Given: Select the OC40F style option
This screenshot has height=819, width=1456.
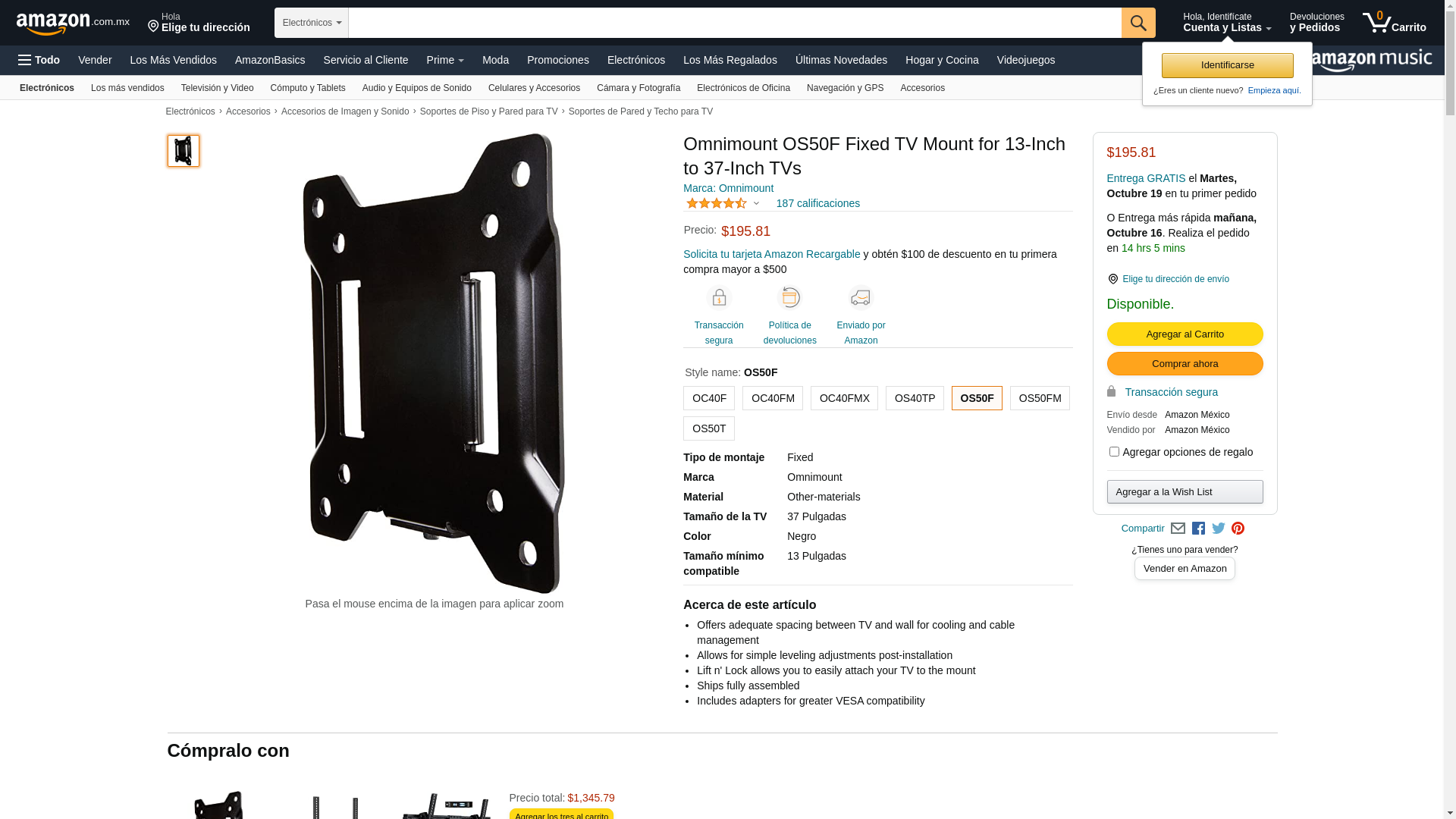Looking at the screenshot, I should (x=709, y=398).
